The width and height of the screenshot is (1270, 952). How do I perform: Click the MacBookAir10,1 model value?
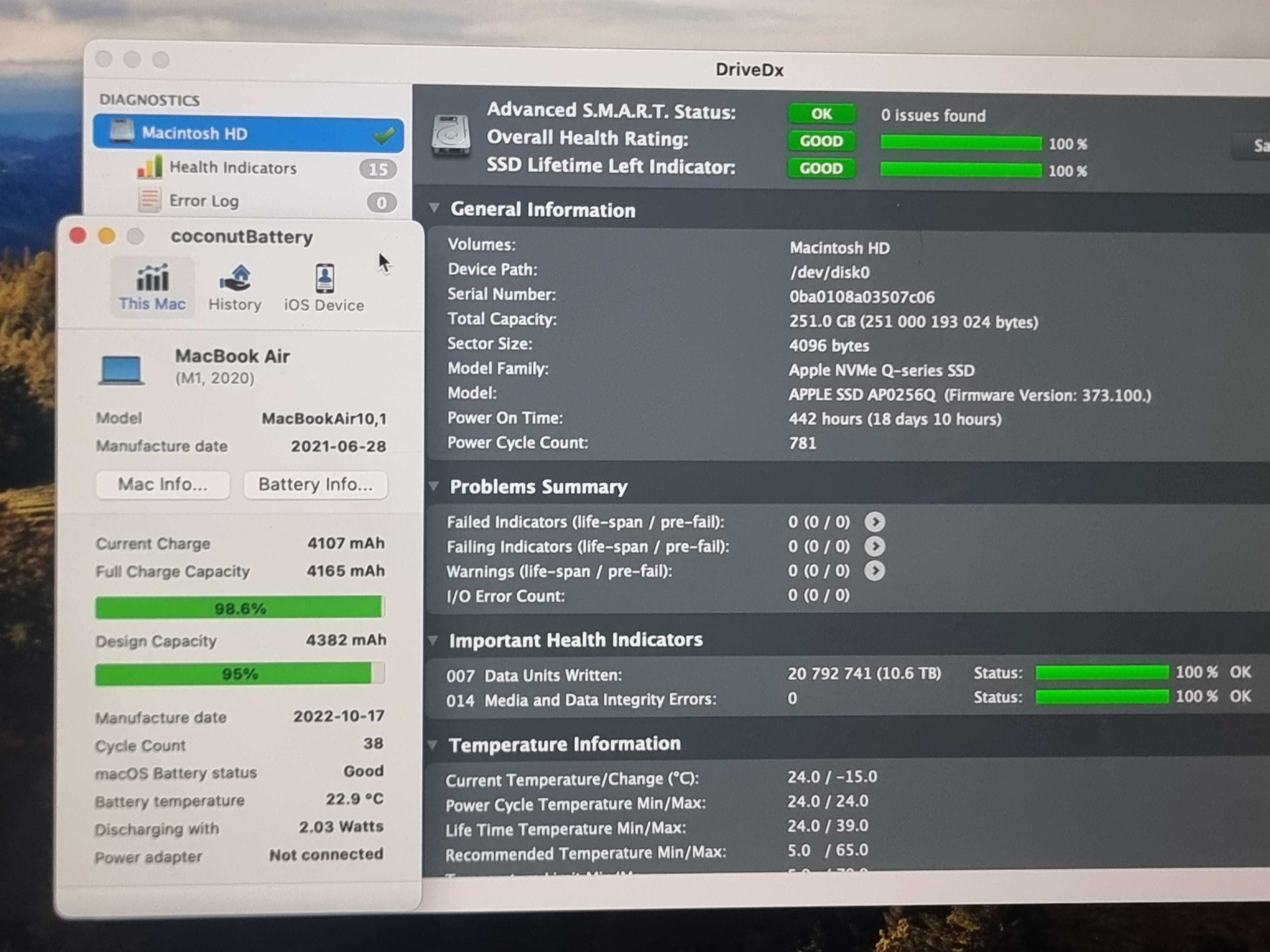324,419
